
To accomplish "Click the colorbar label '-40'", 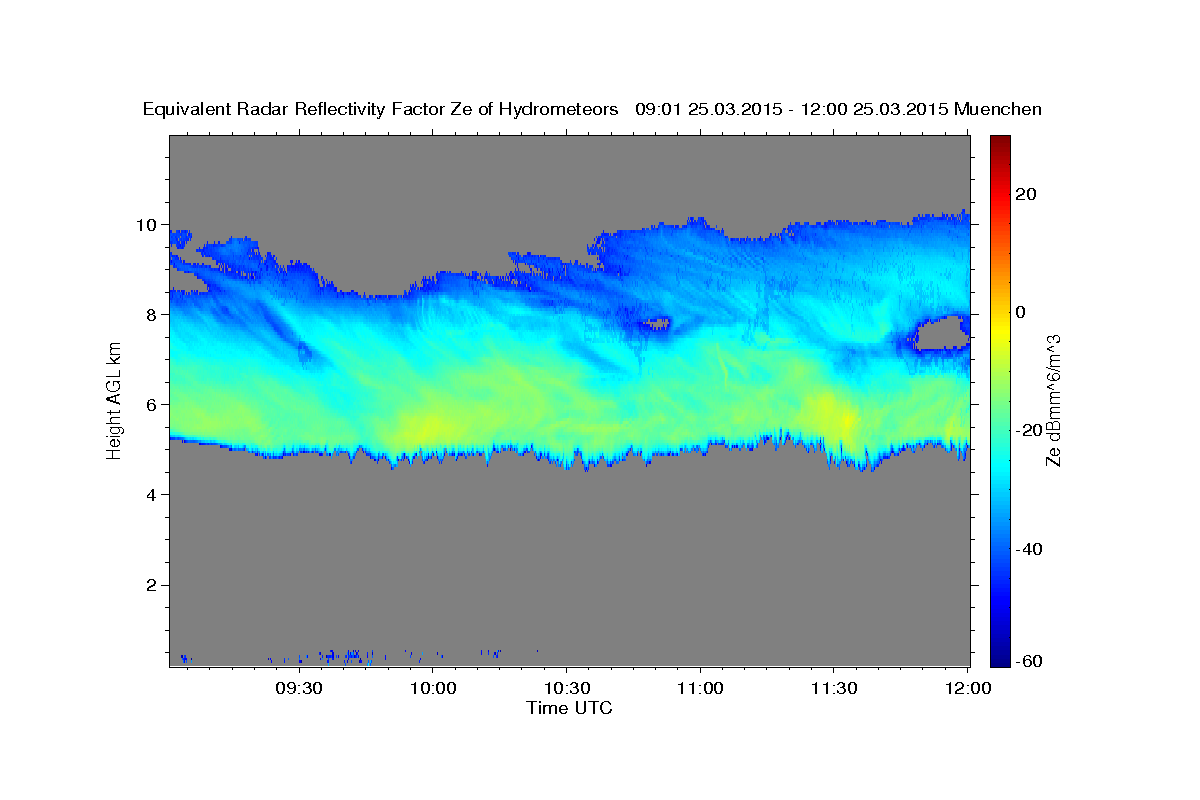I will point(1027,549).
